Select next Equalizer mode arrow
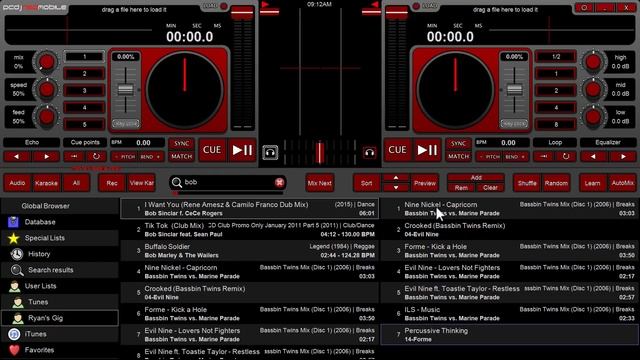 [x=623, y=156]
